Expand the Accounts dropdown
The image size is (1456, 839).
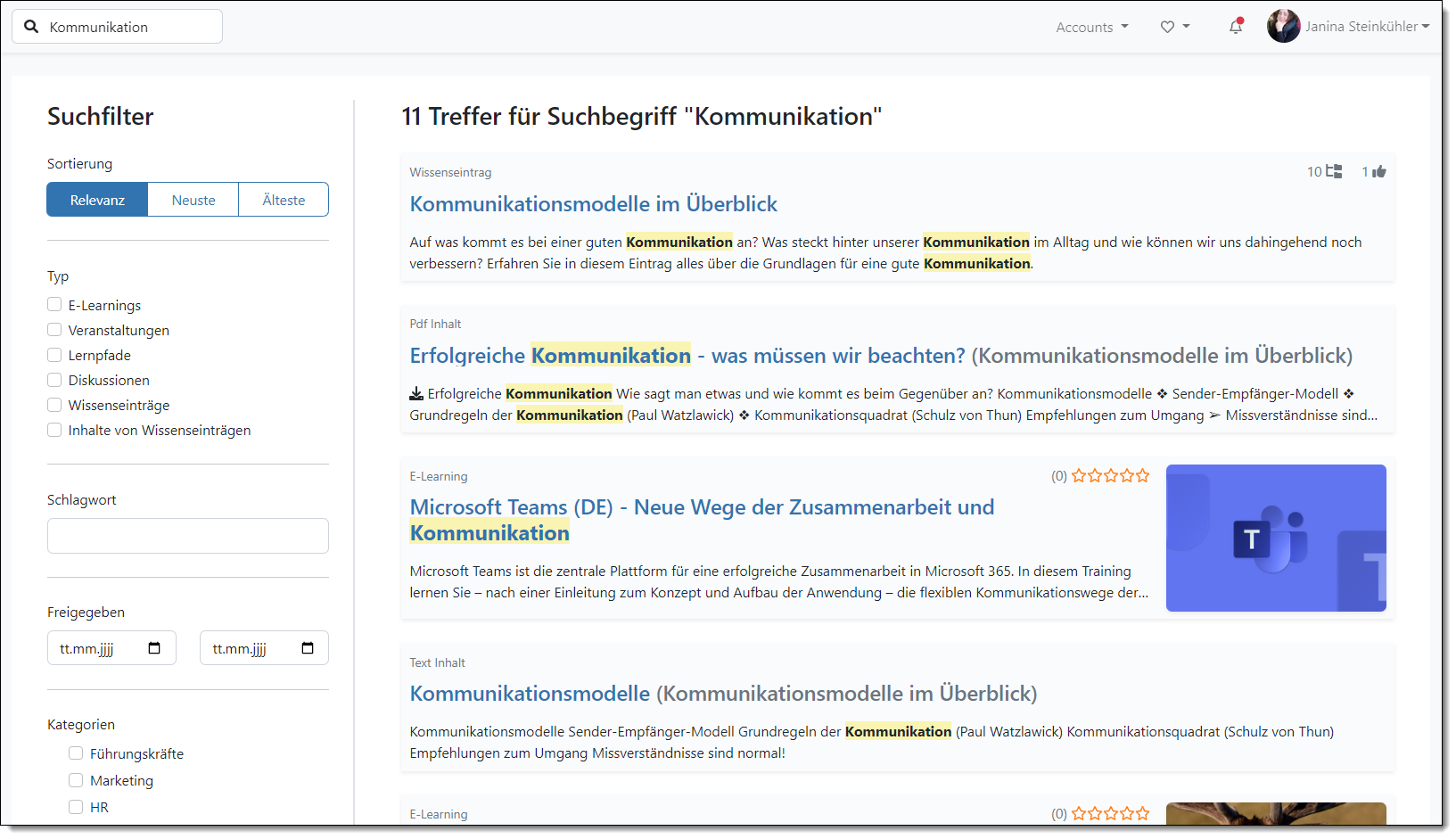(1091, 27)
